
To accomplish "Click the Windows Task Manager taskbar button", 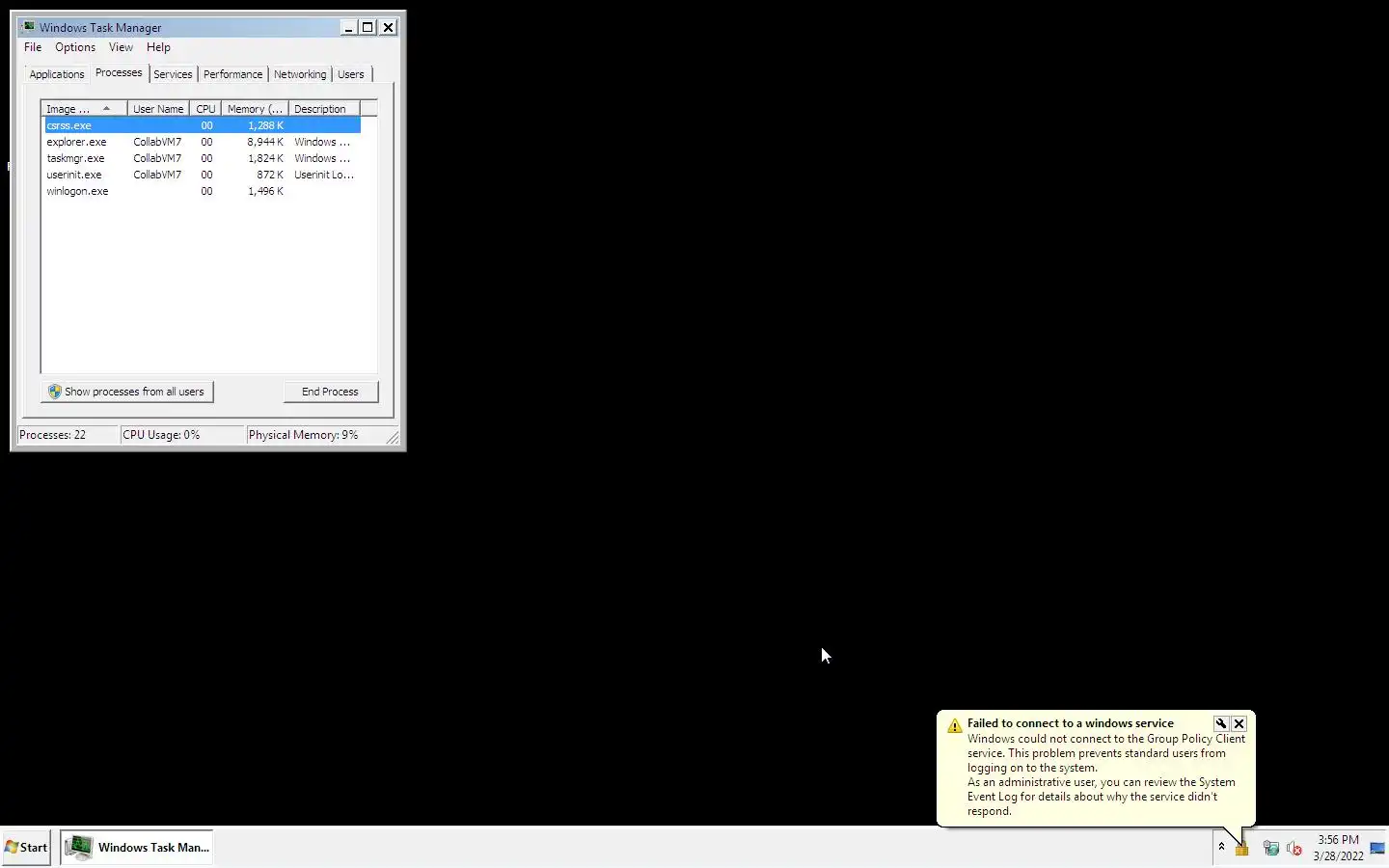I will (x=137, y=848).
